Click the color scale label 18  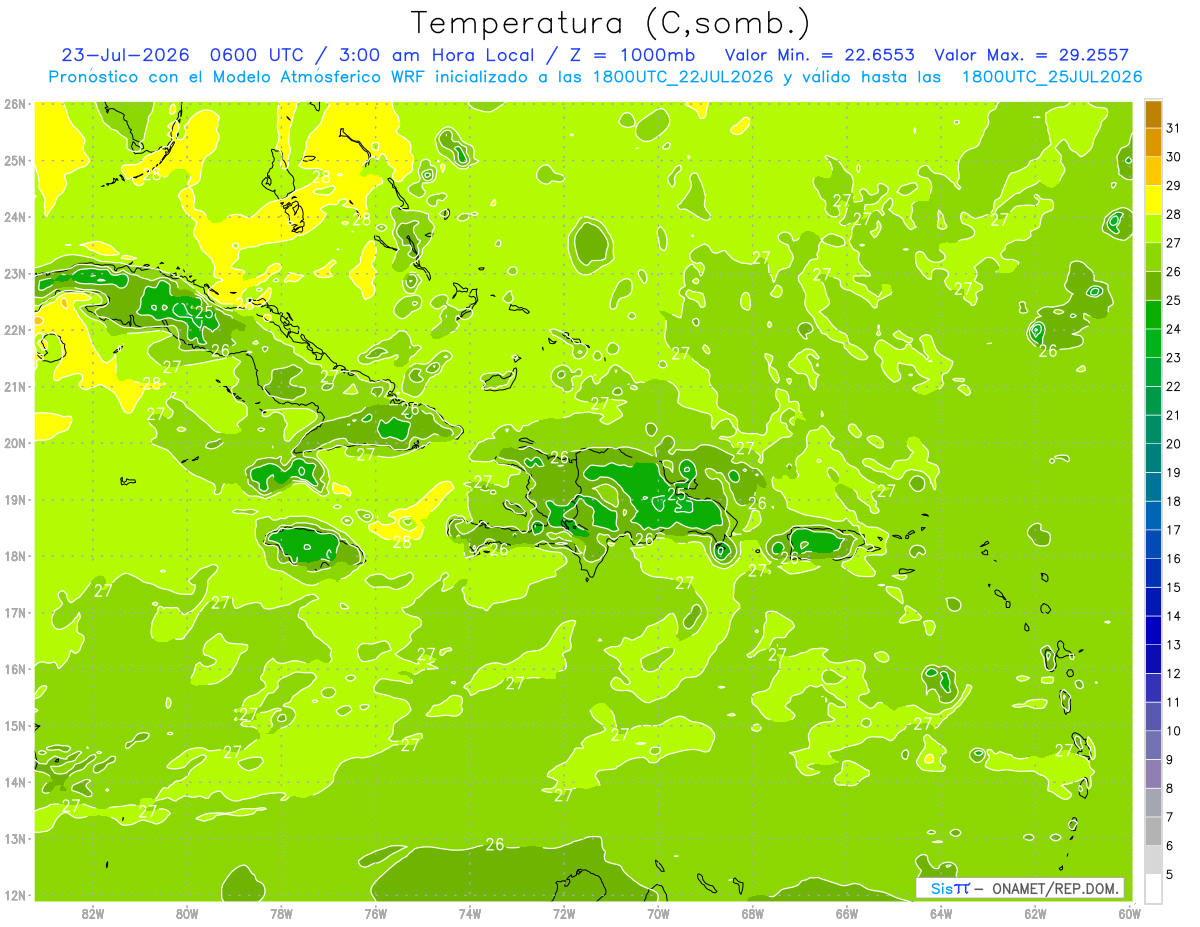[x=1174, y=501]
